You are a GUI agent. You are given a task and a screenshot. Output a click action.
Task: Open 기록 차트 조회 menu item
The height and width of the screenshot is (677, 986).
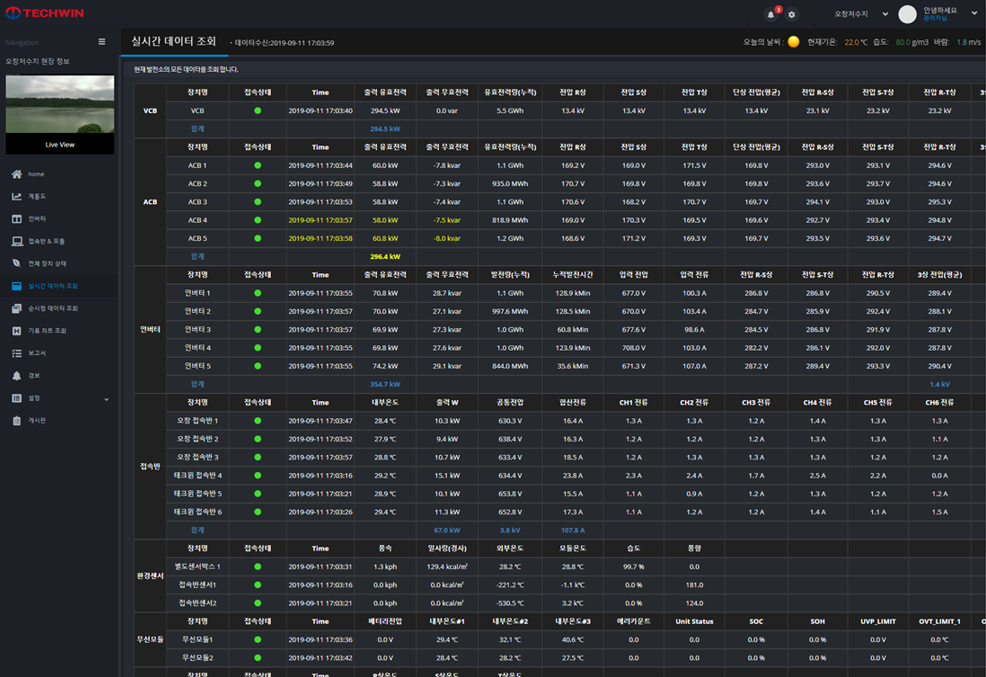pos(47,330)
